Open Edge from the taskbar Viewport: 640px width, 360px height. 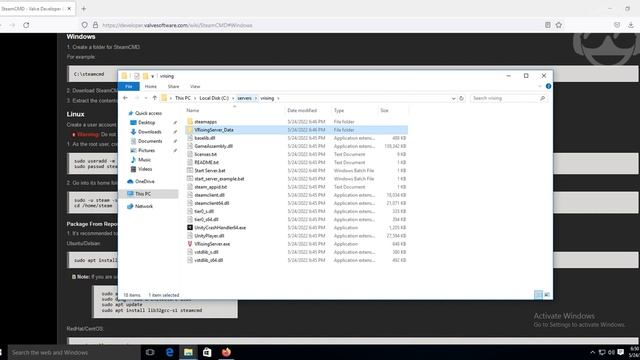(x=169, y=352)
